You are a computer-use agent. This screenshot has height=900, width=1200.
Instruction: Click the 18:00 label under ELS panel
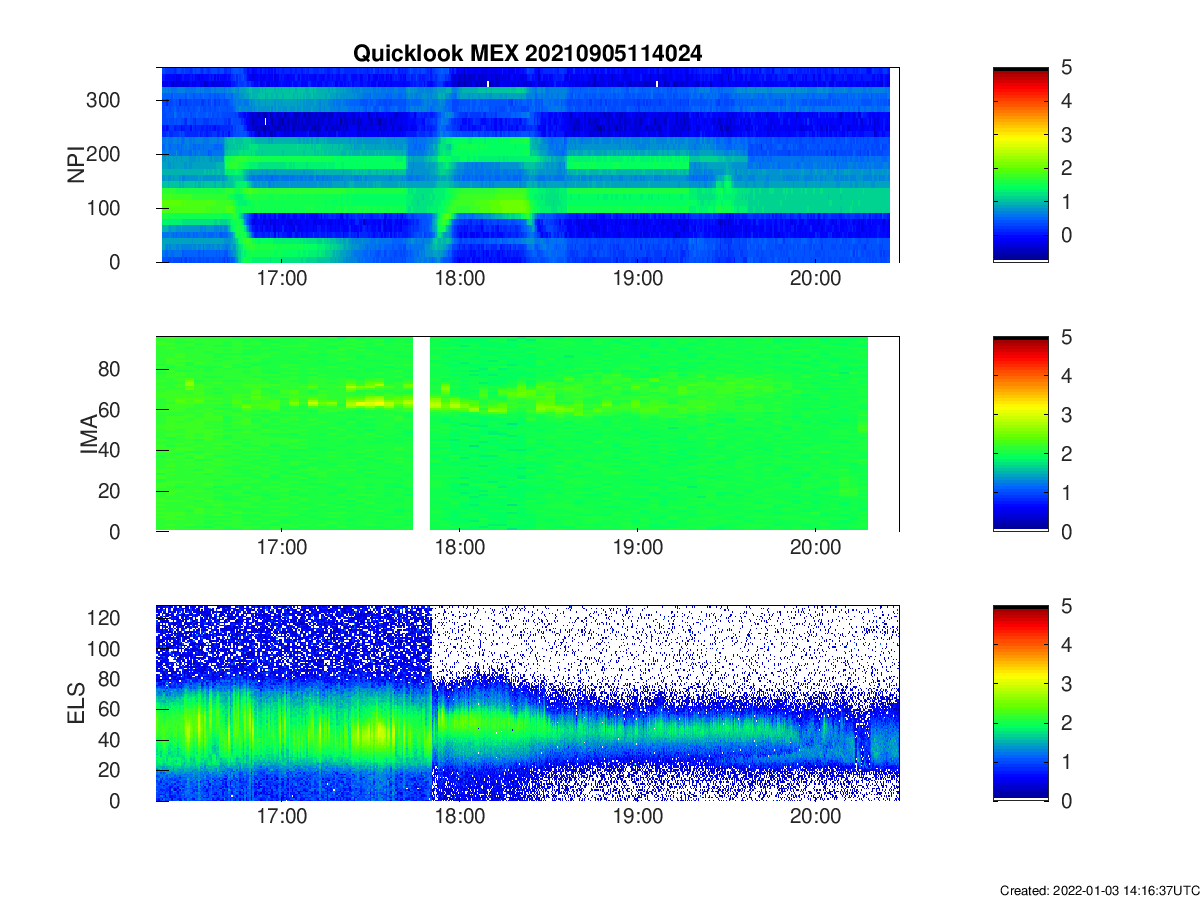click(x=459, y=817)
